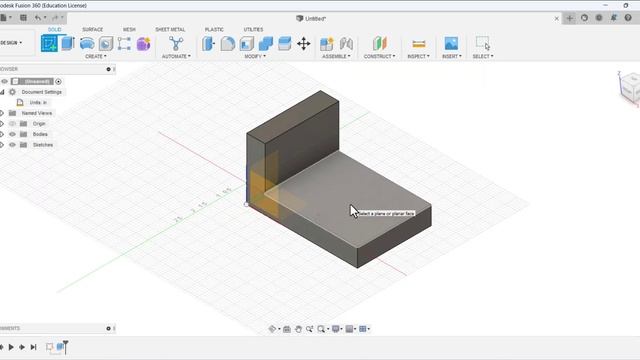Open the AUTOMATE dropdown menu
Screen dimensions: 640x360
tap(176, 56)
